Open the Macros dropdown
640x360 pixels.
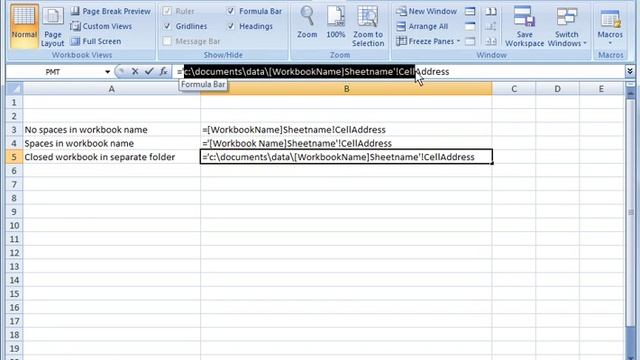(610, 26)
